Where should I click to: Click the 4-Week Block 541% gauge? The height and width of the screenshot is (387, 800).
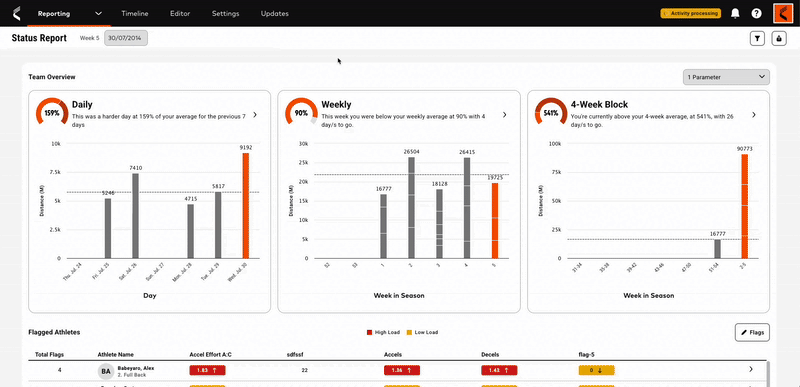point(551,112)
